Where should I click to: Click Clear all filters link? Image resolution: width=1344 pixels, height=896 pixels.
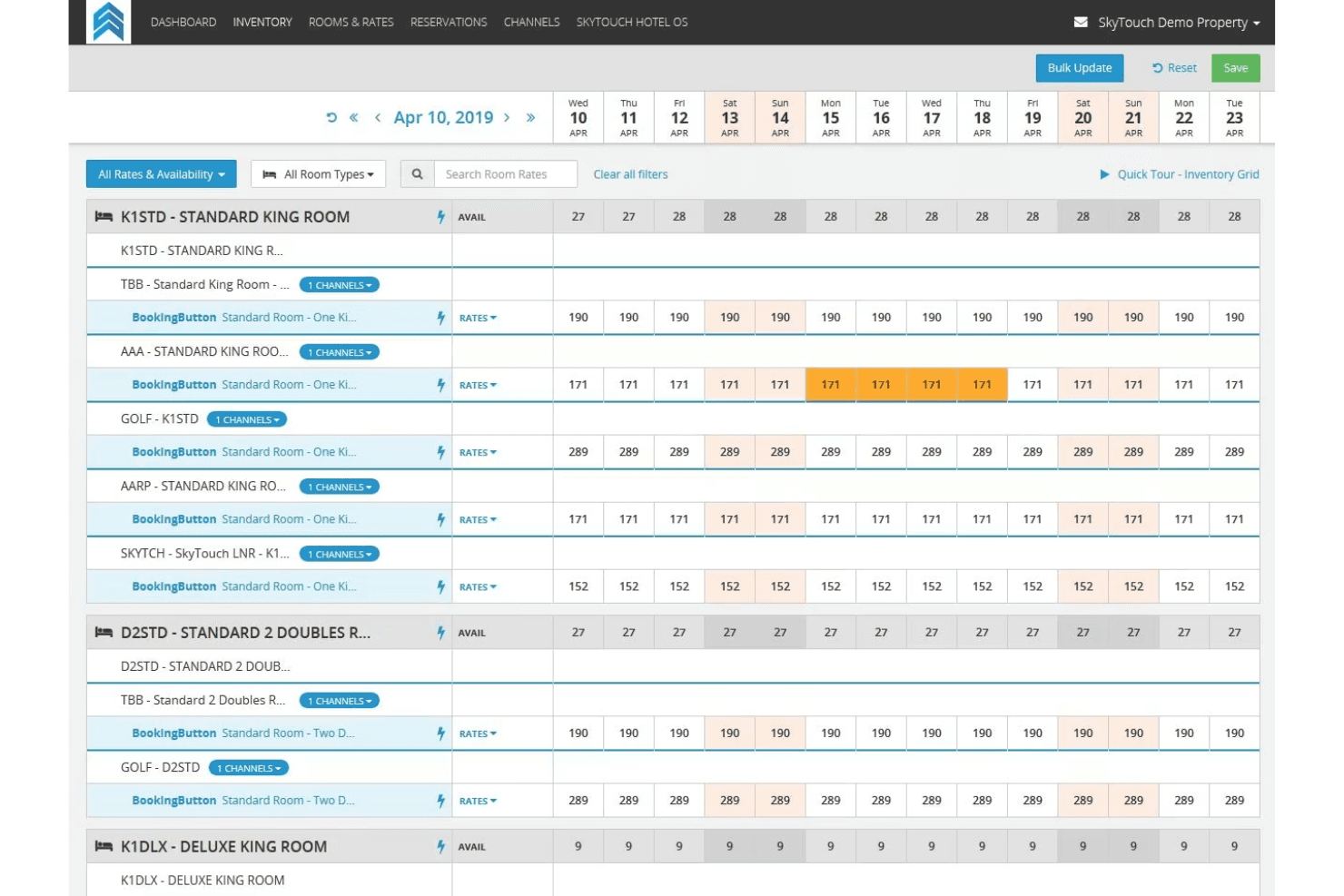click(x=630, y=174)
